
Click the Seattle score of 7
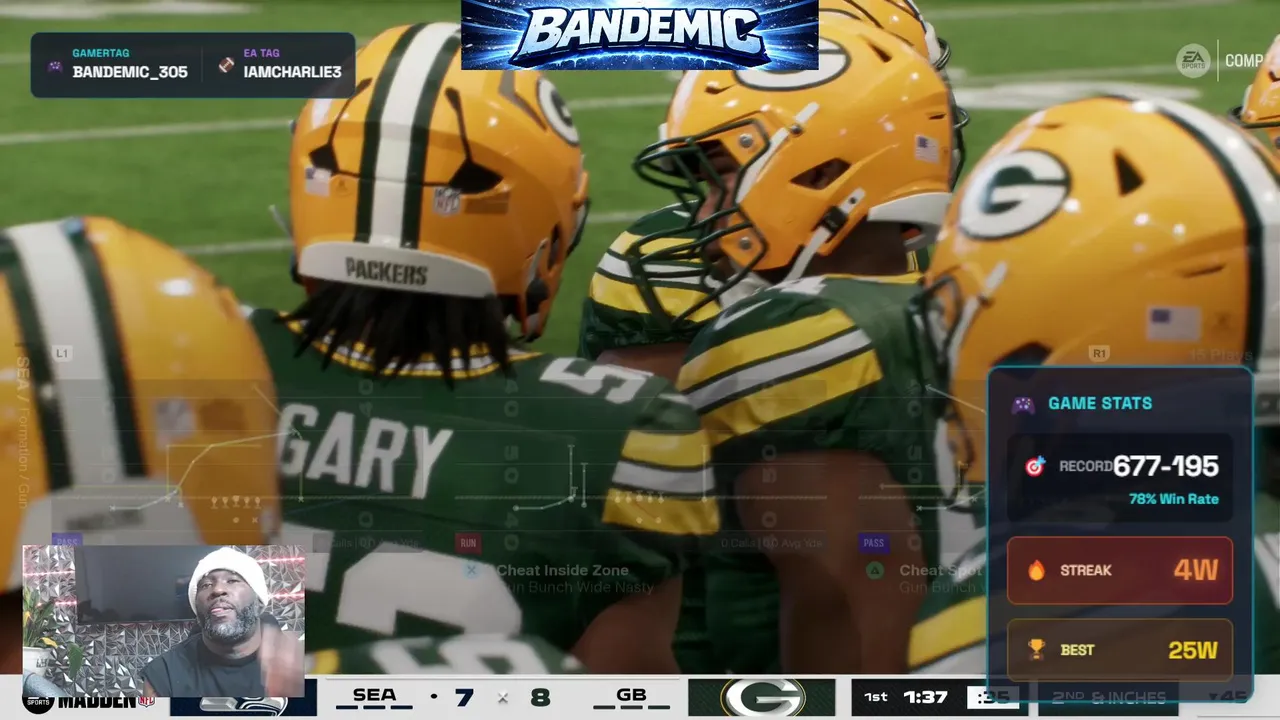click(465, 696)
